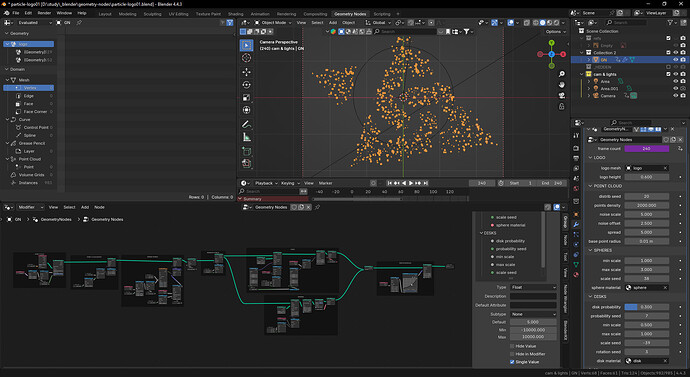Viewport: 690px width, 377px height.
Task: Toggle exclude checkbox for HIDDEN collection
Action: click(668, 67)
